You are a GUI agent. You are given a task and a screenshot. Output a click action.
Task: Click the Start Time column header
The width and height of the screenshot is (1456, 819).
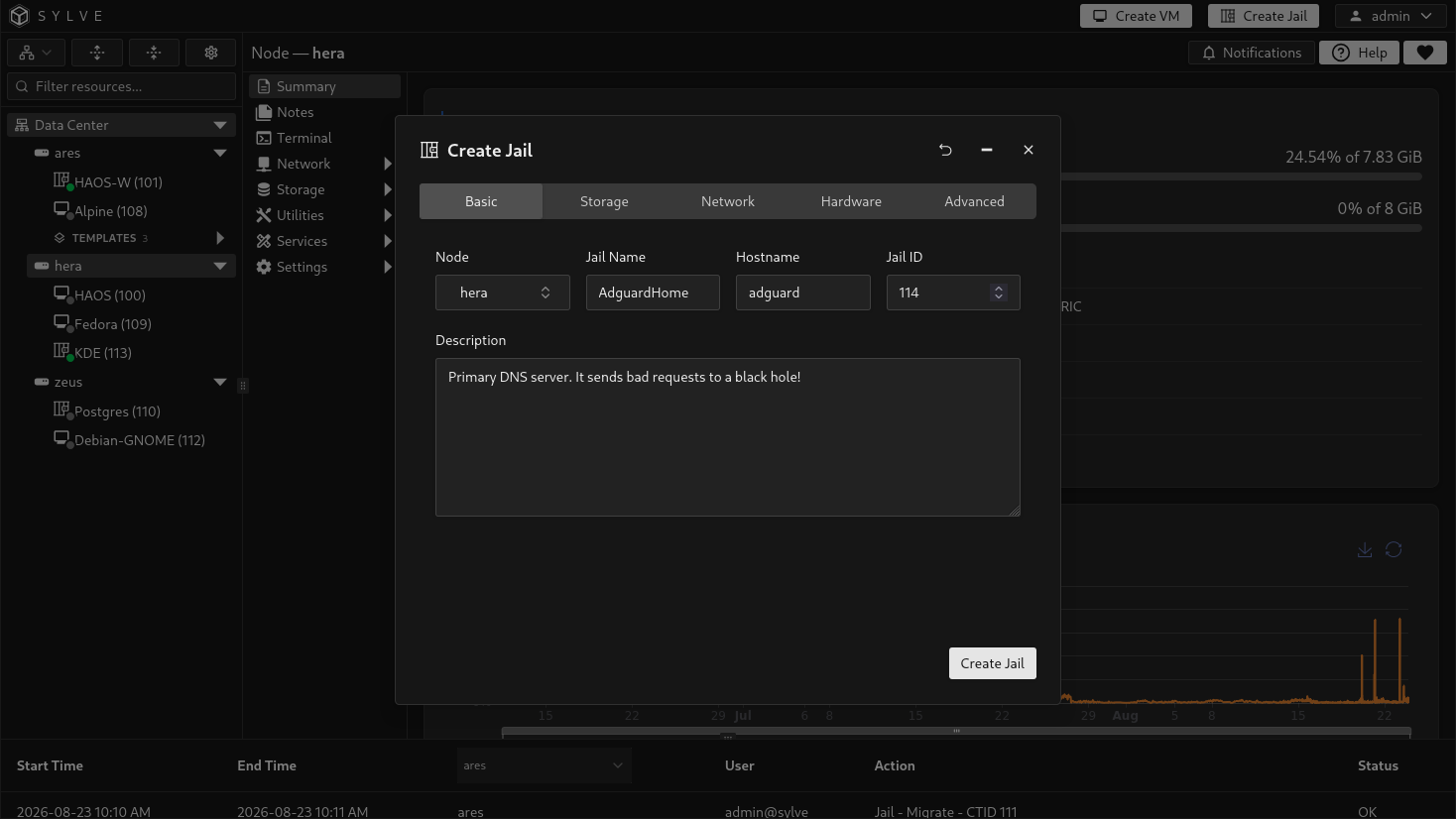(x=50, y=765)
